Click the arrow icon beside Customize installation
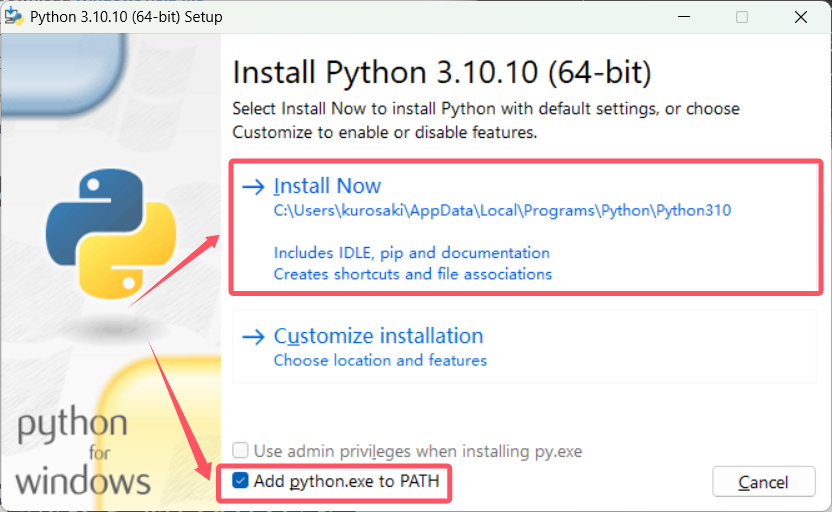832x512 pixels. 254,337
